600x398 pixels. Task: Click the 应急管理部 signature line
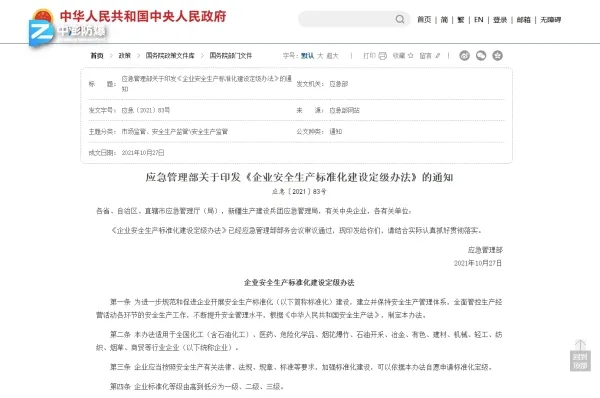pyautogui.click(x=485, y=250)
